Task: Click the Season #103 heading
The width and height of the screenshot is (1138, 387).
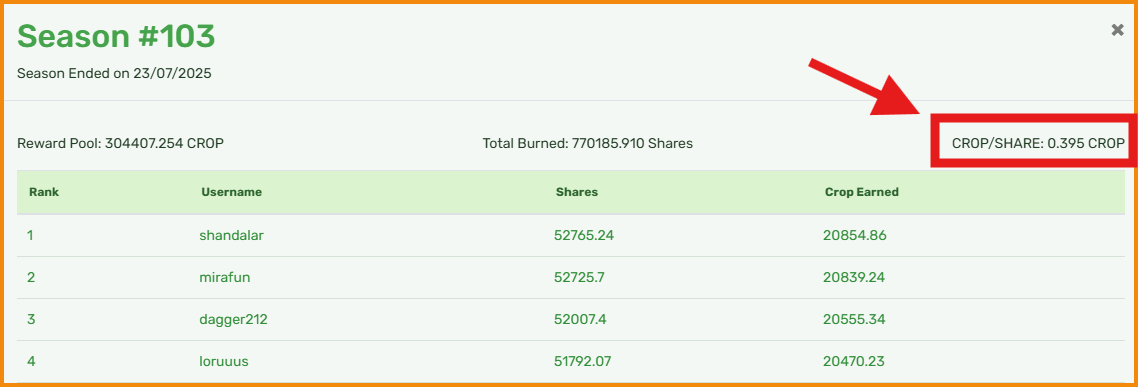Action: 116,36
